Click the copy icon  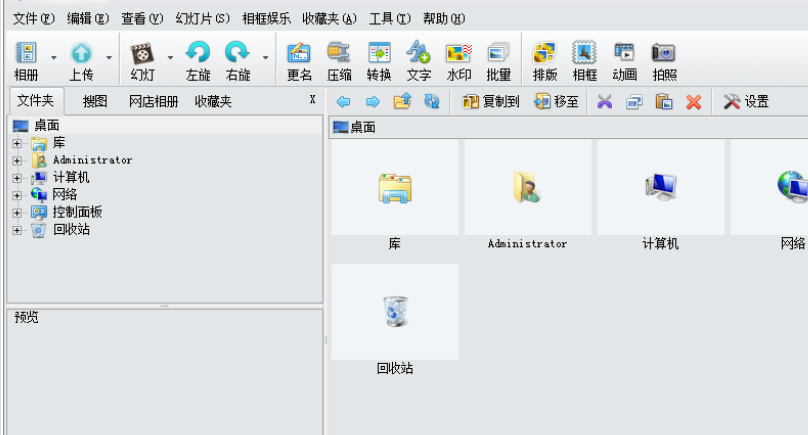click(634, 102)
